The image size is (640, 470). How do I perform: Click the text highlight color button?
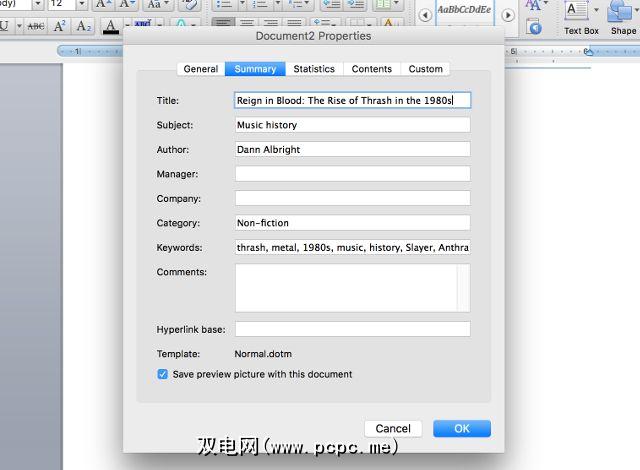143,24
